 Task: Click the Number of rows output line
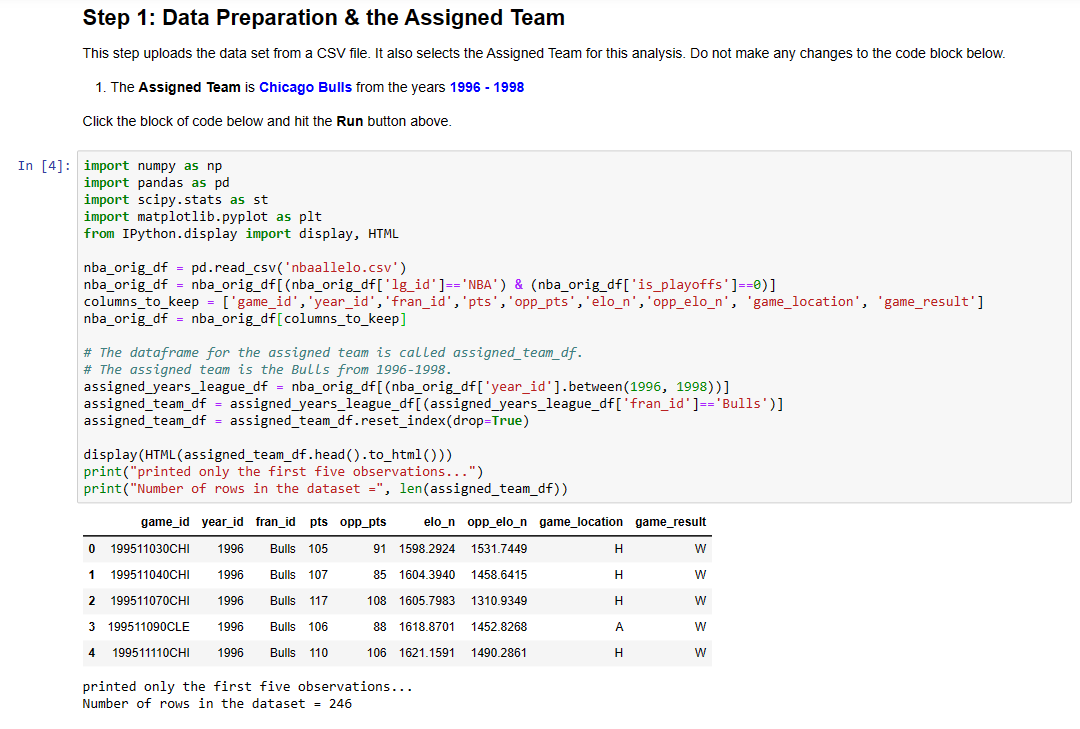tap(216, 703)
